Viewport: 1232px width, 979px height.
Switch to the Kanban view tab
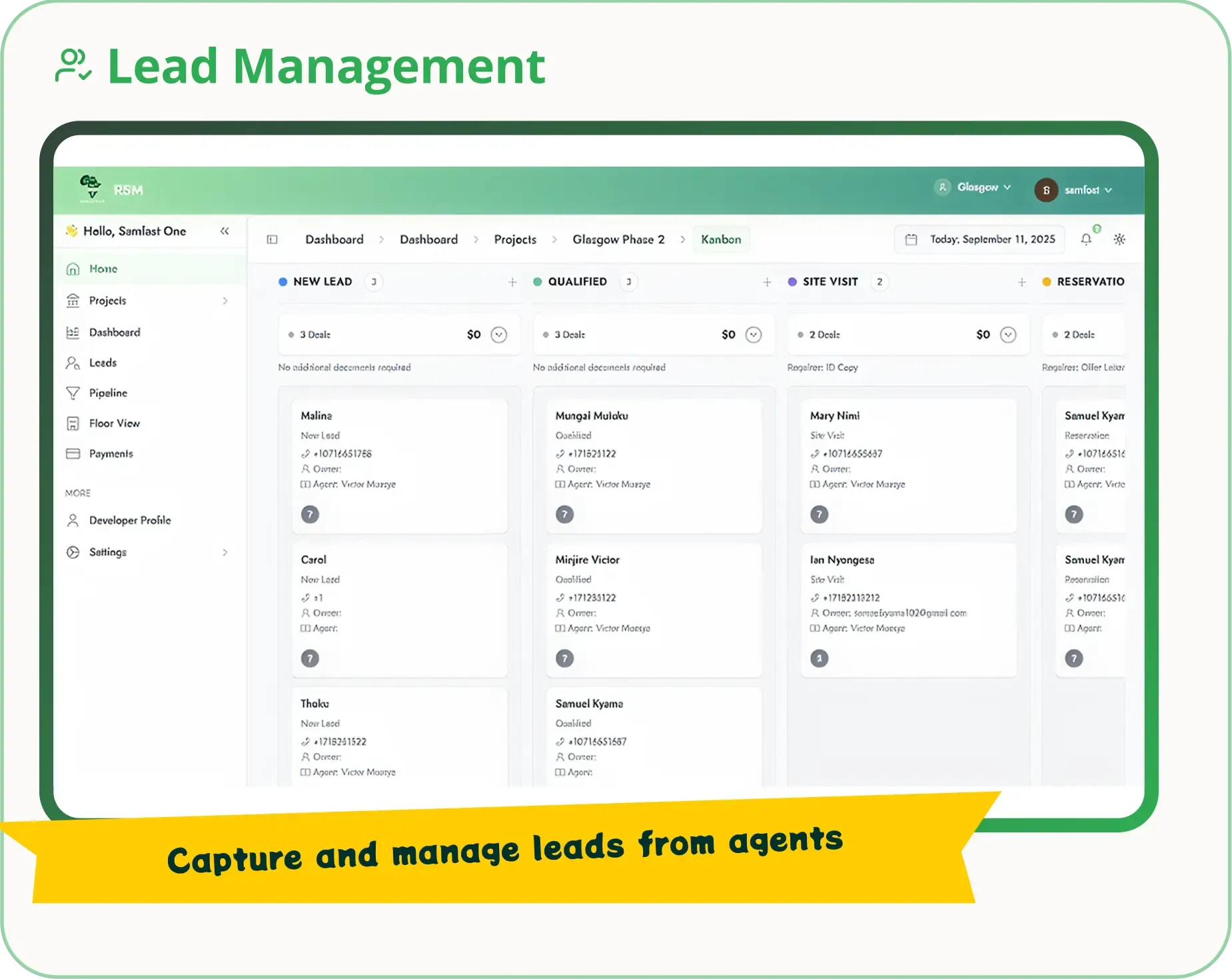pyautogui.click(x=722, y=239)
